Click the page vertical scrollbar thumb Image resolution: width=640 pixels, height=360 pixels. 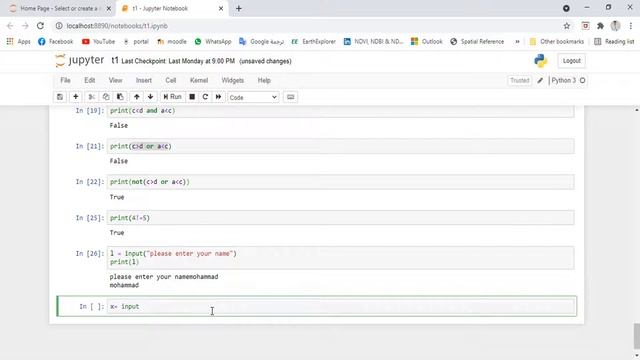point(636,336)
